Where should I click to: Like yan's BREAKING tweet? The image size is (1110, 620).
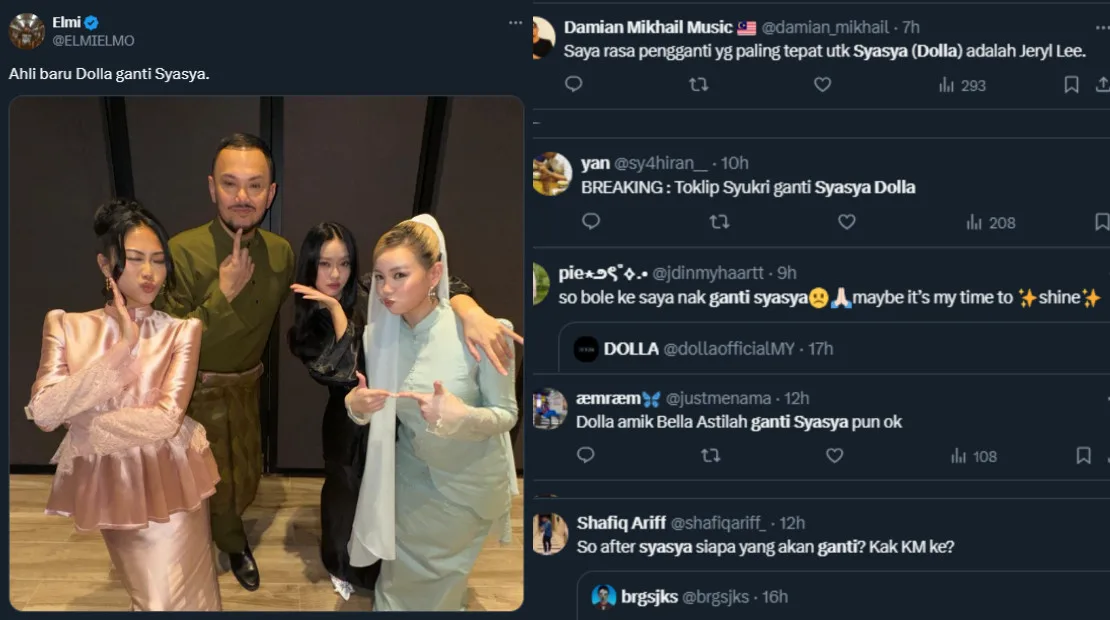tap(847, 222)
